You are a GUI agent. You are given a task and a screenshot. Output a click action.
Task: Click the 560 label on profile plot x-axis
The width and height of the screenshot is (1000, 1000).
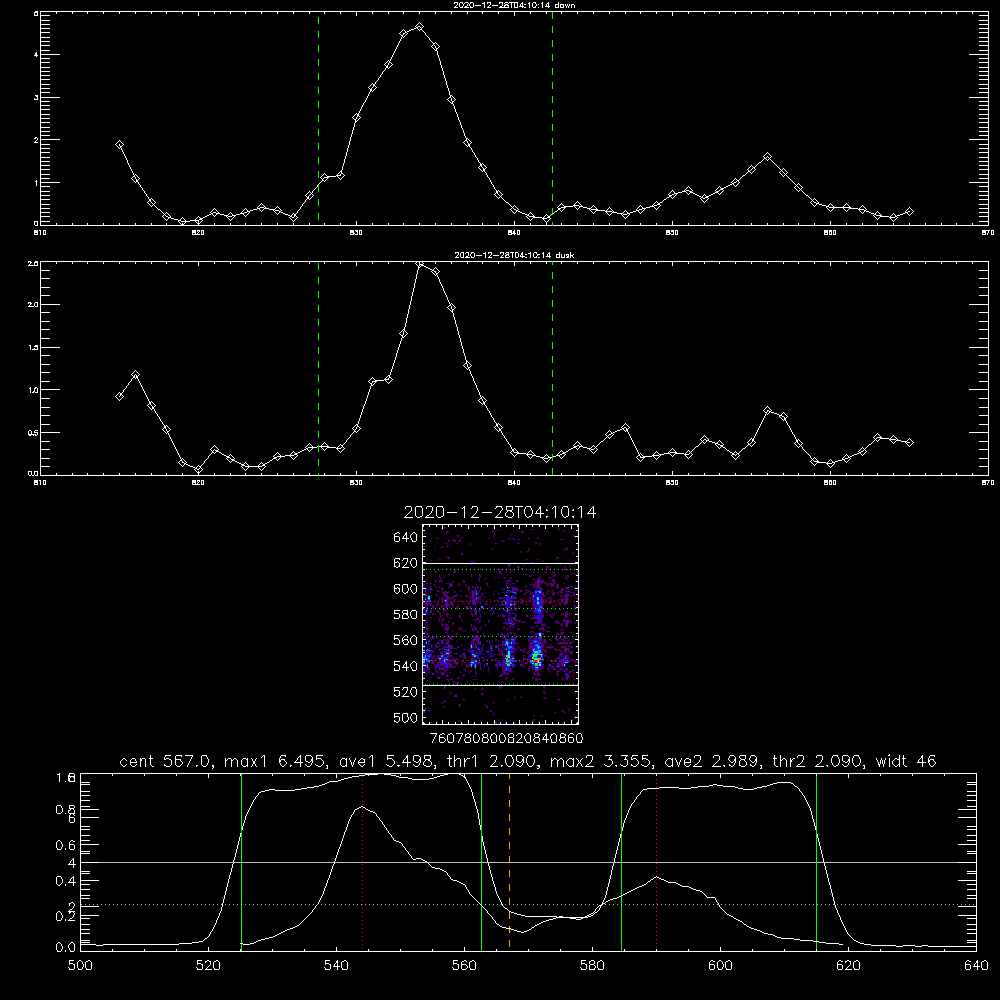(464, 966)
